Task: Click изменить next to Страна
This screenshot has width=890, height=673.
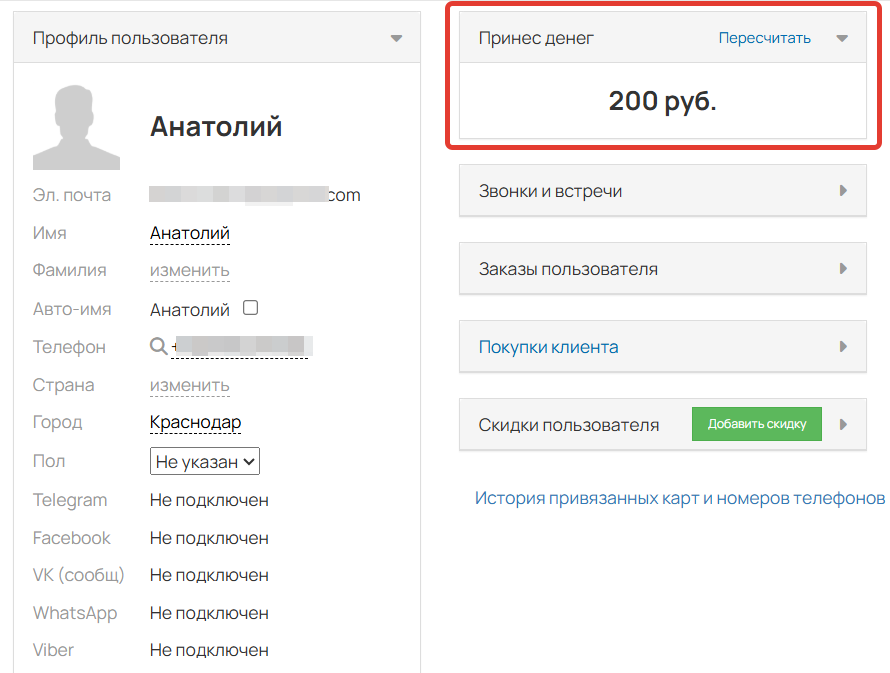Action: [x=190, y=385]
